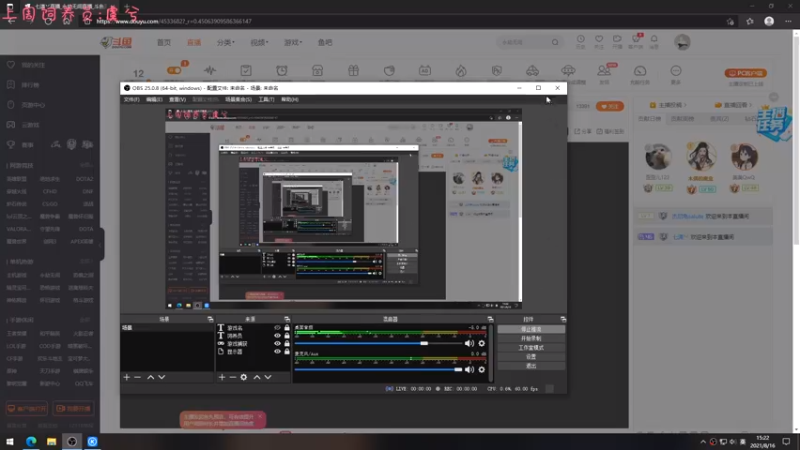Open the Douyu notifications bell icon
Screen dimensions: 800x450
[x=654, y=41]
